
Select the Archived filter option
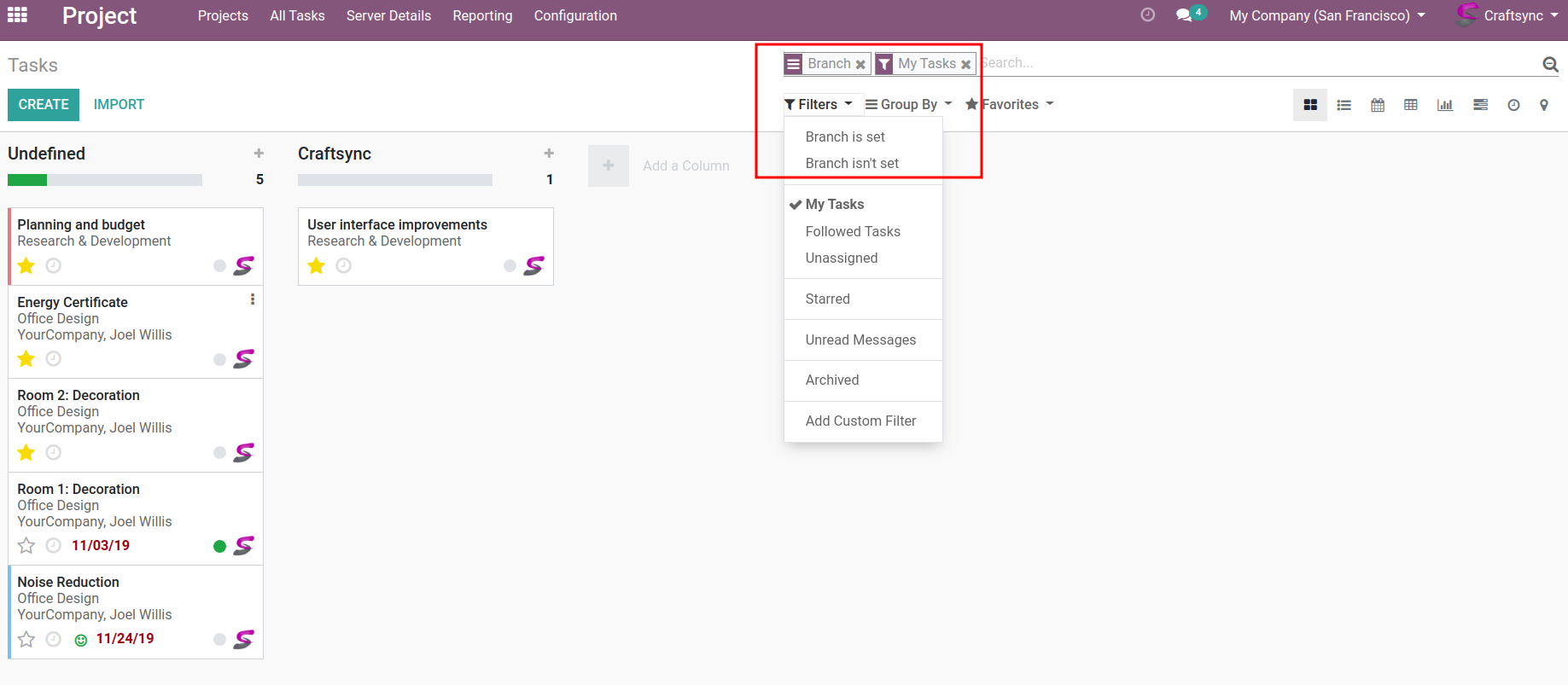point(832,380)
